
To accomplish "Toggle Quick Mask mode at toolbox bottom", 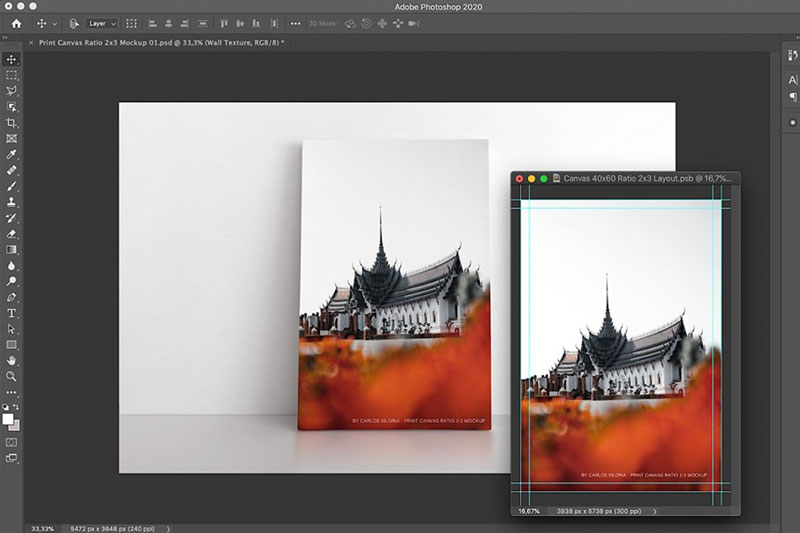I will [x=11, y=442].
